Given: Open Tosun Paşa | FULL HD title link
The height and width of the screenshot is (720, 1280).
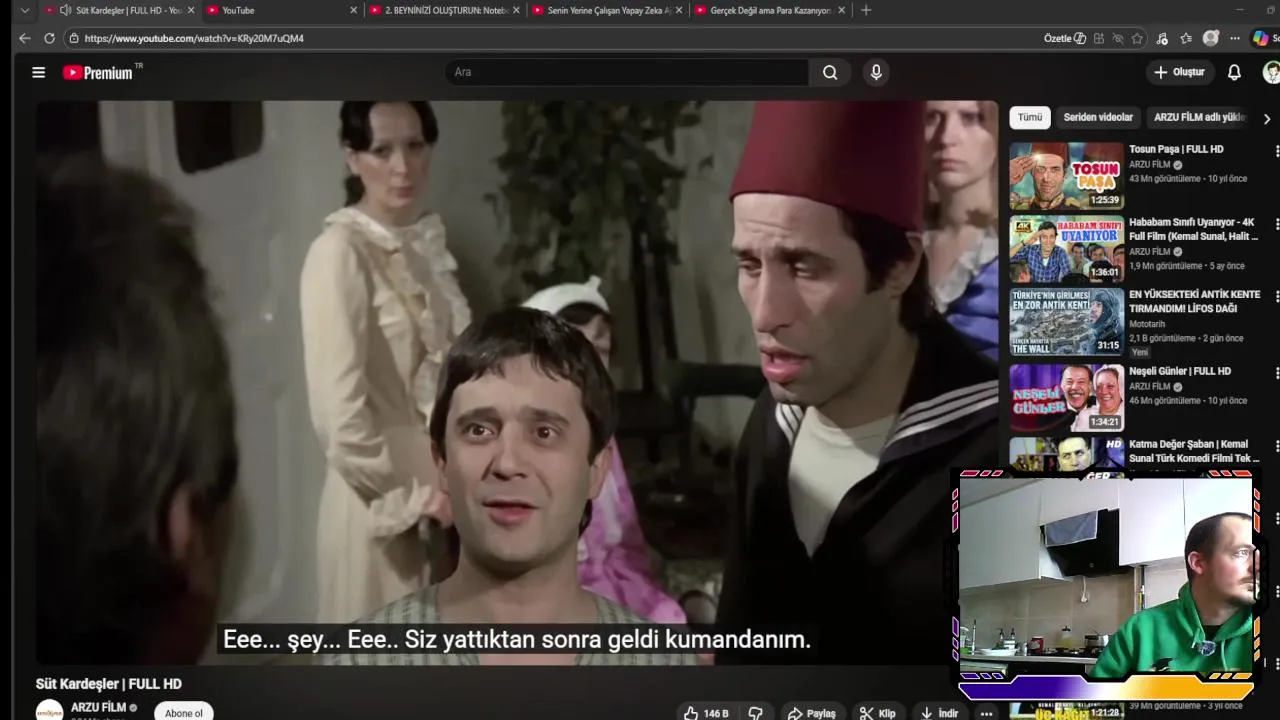Looking at the screenshot, I should point(1176,149).
